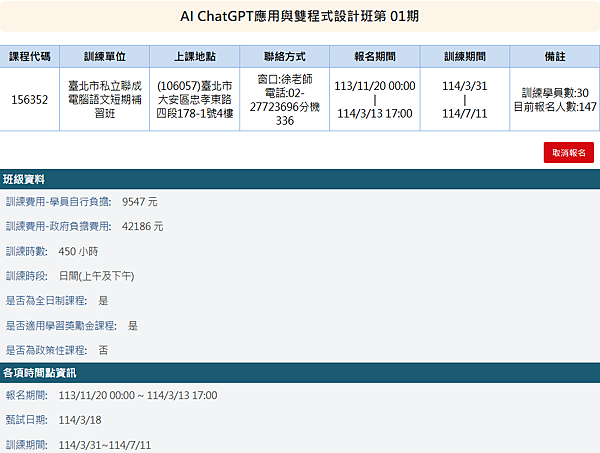
Task: Select the value 9547 元
Action: tap(140, 202)
